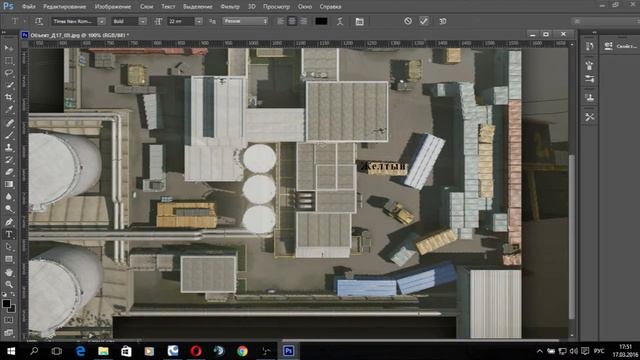Click the font size input field
The width and height of the screenshot is (640, 360).
pos(181,21)
